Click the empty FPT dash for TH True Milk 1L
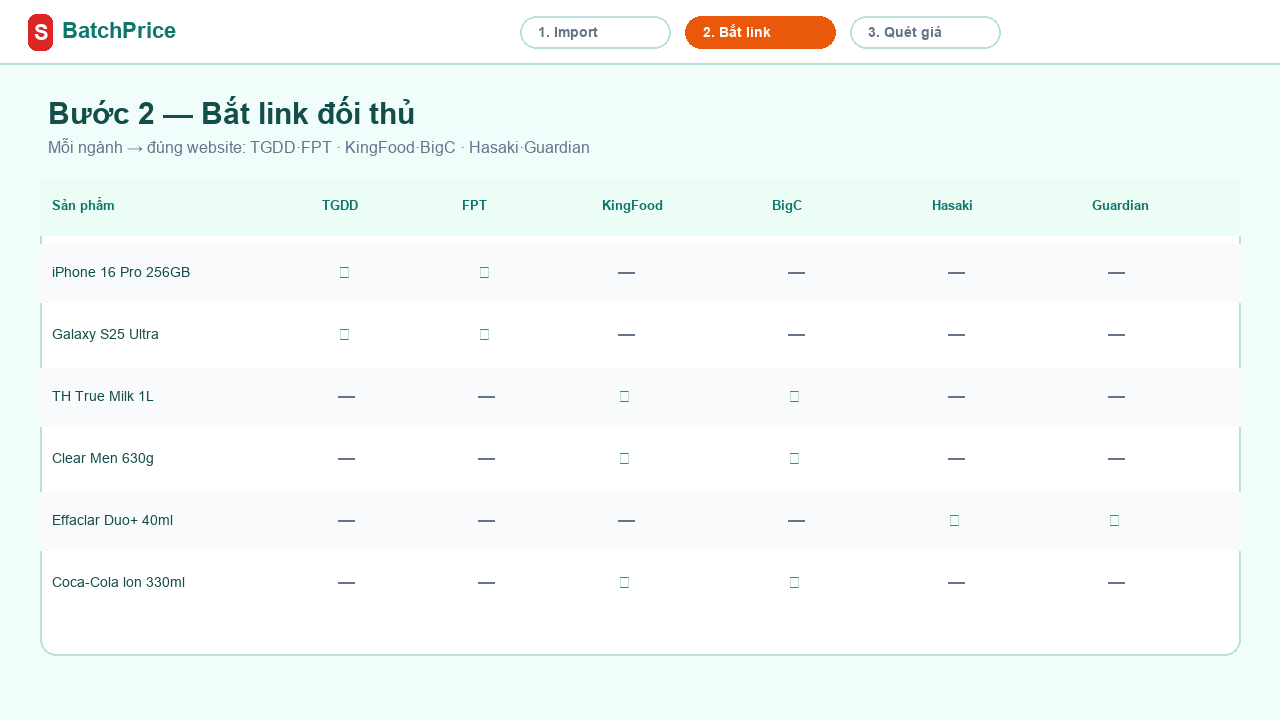The width and height of the screenshot is (1280, 720). (486, 396)
